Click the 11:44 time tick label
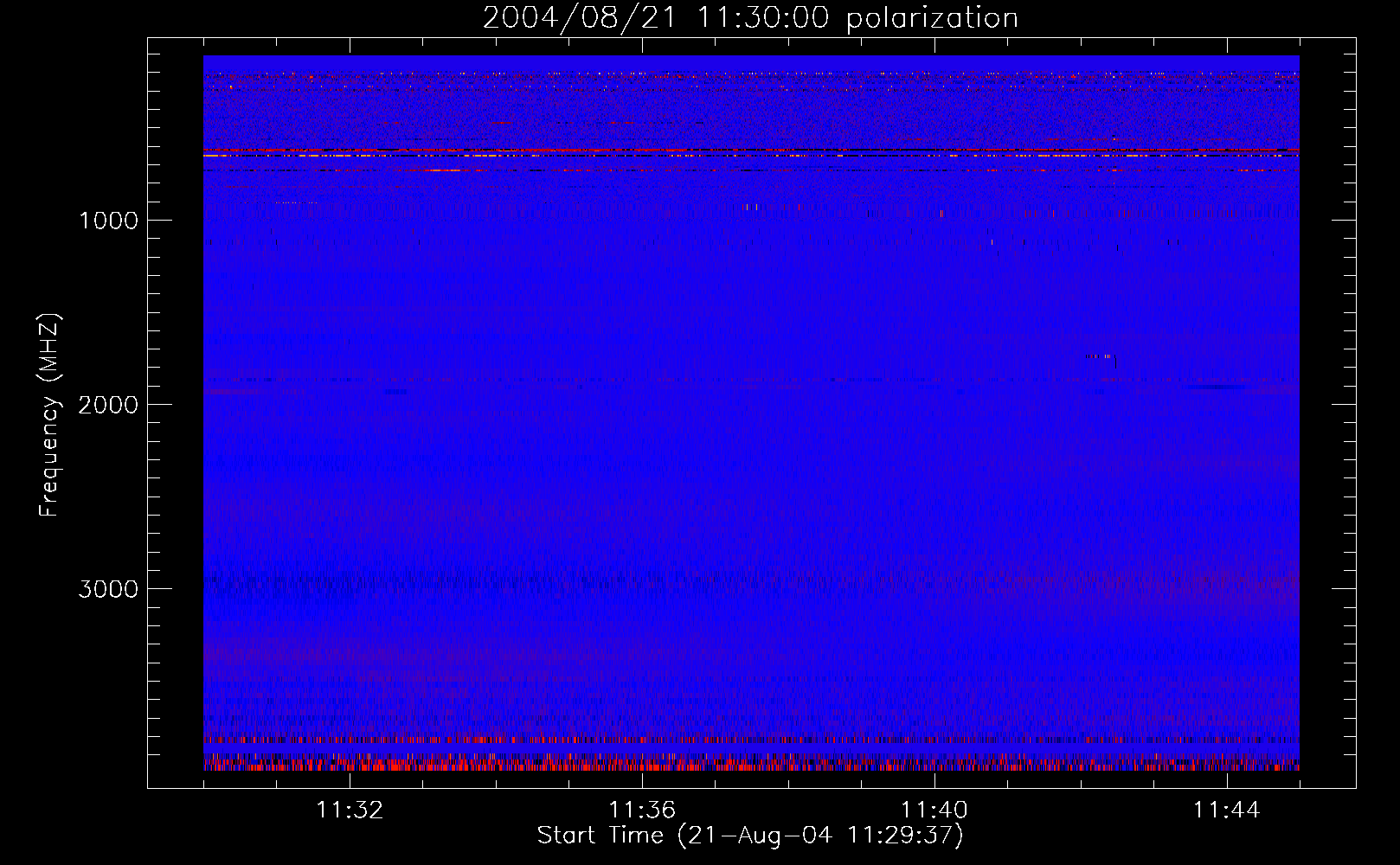 [x=1227, y=811]
